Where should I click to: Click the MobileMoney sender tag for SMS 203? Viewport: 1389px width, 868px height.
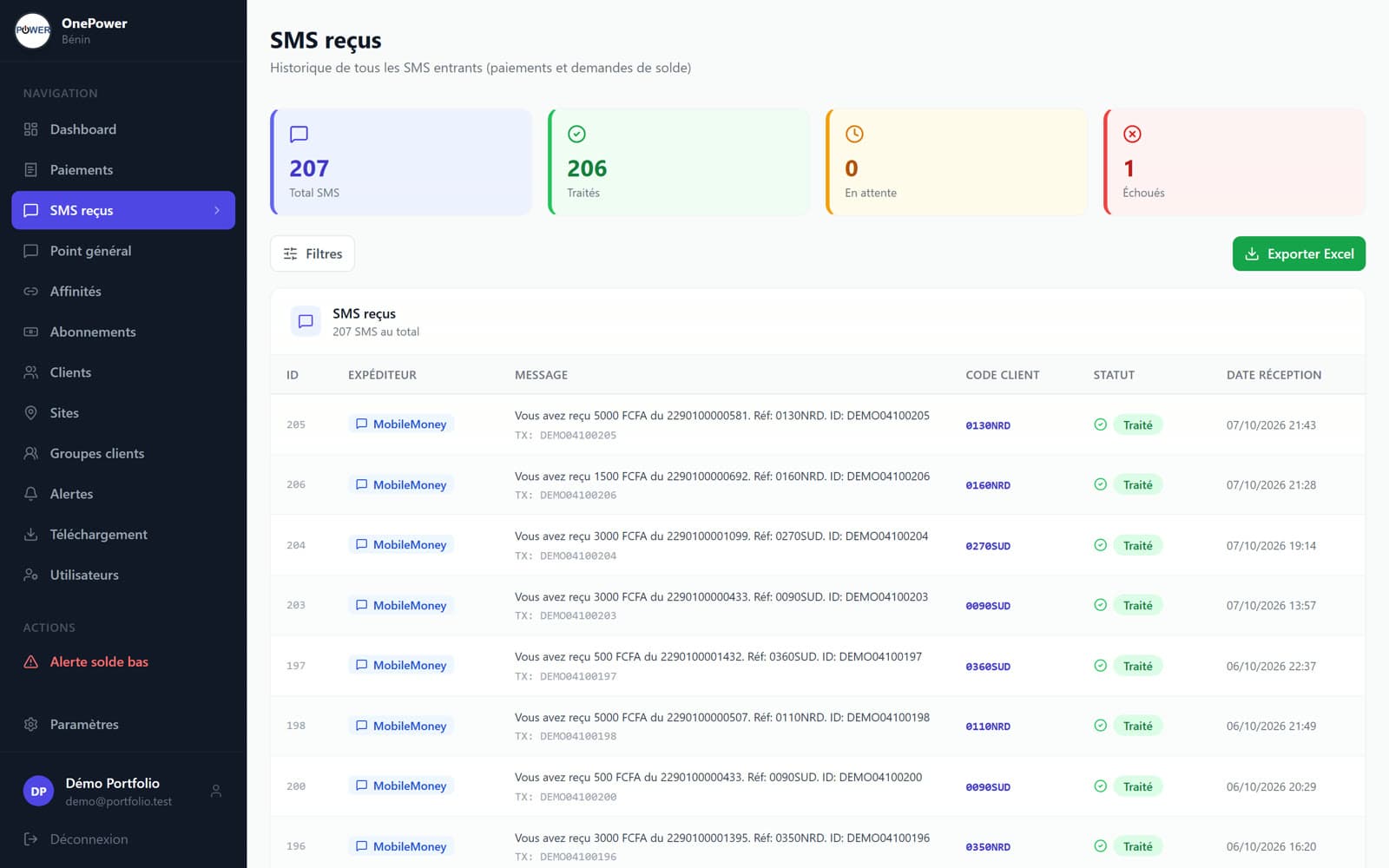click(x=401, y=605)
